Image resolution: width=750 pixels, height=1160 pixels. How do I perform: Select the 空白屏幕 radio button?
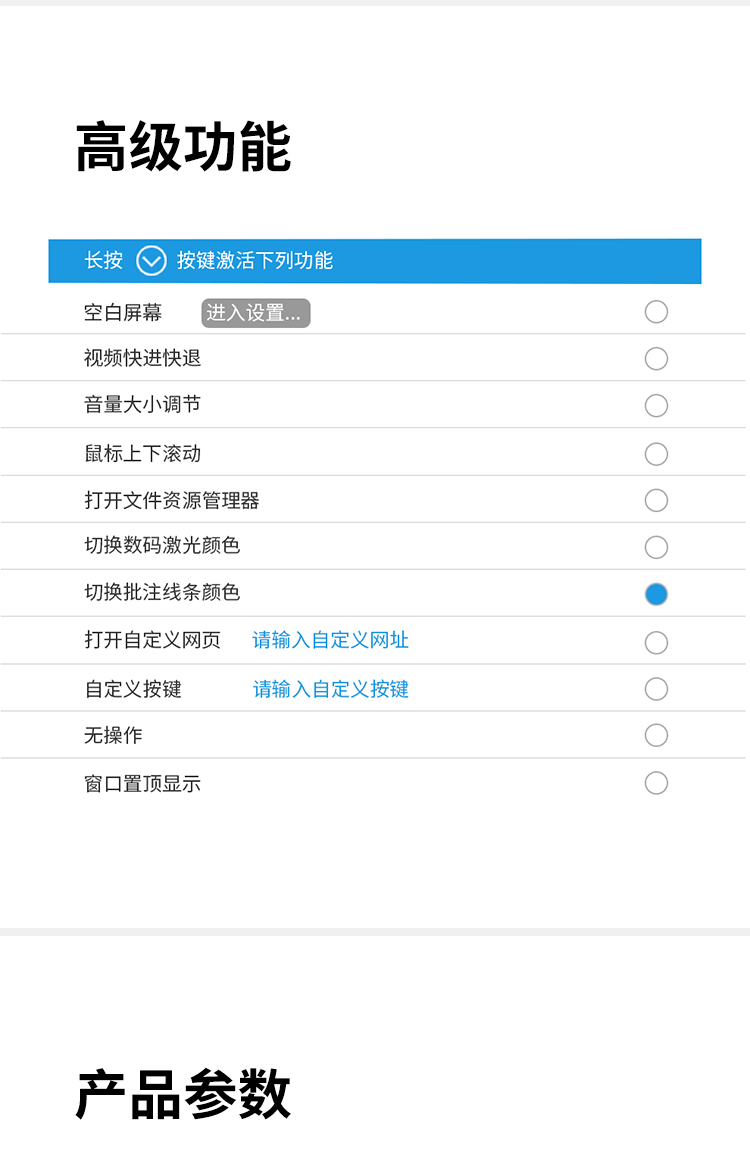click(656, 312)
